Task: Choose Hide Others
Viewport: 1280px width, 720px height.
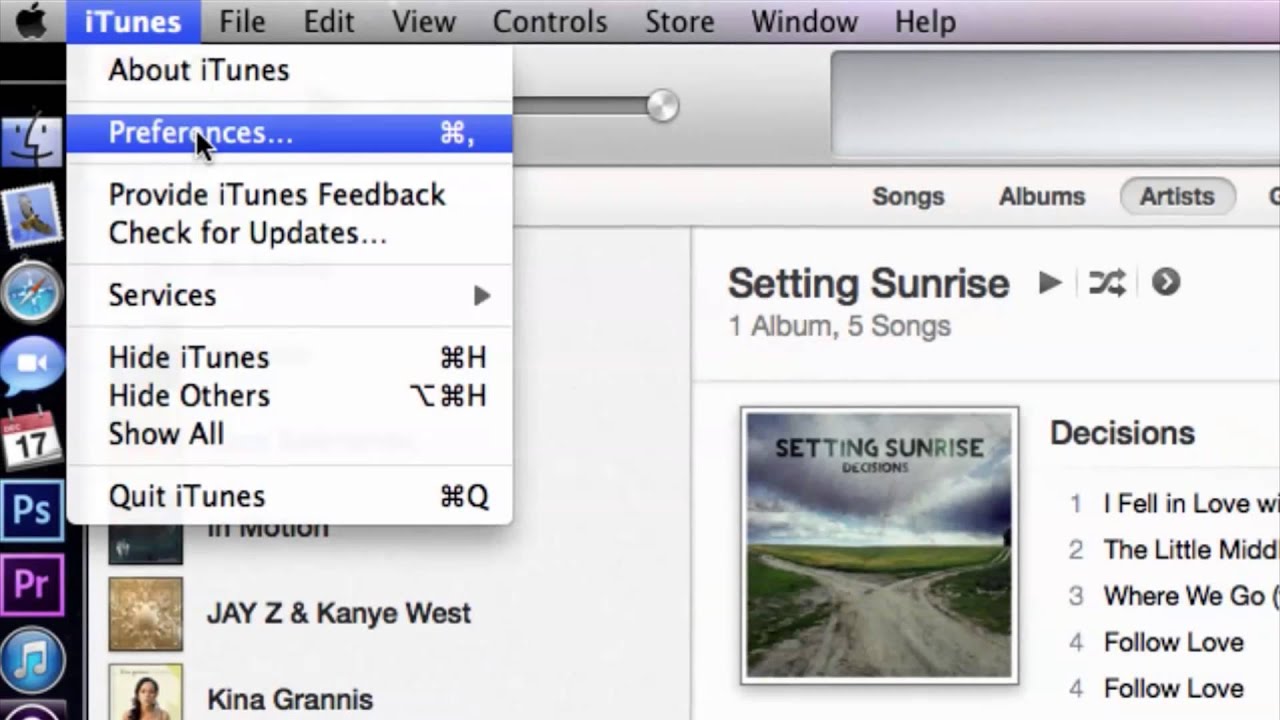Action: [289, 396]
